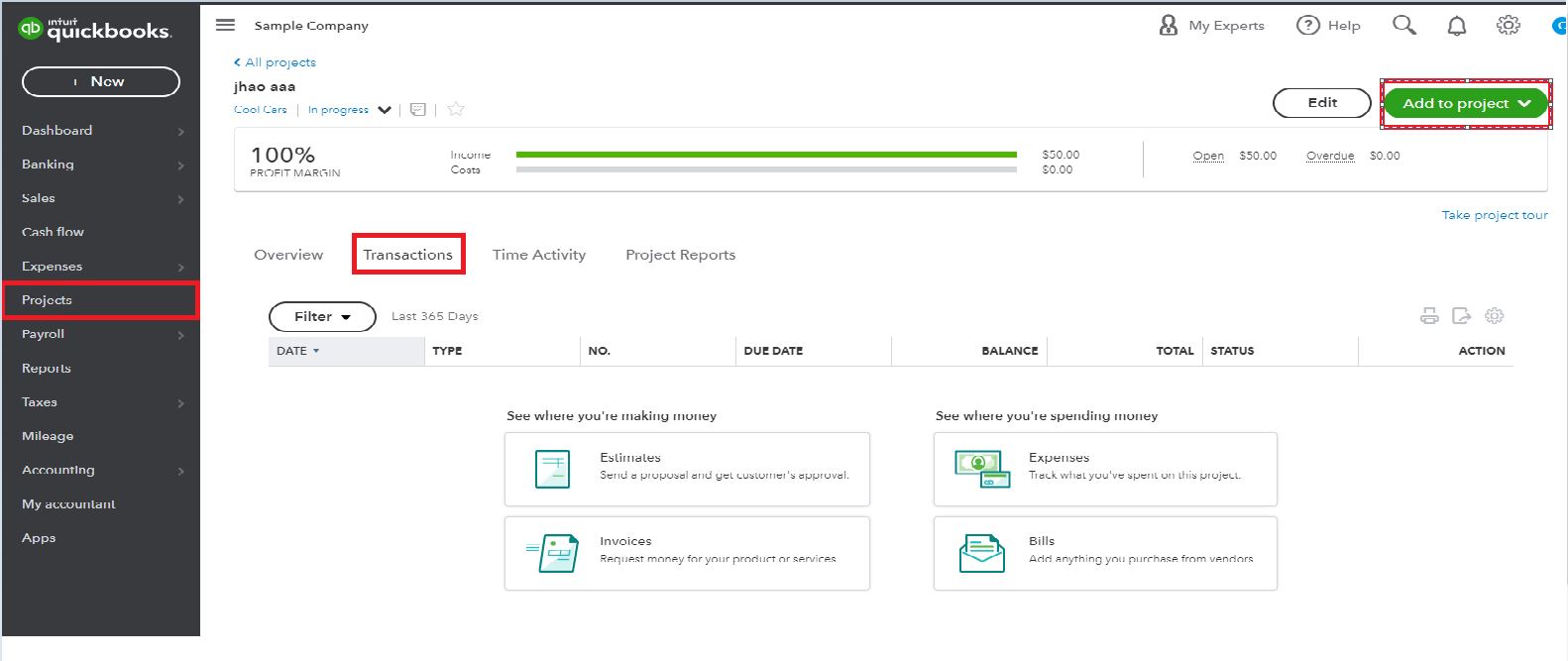This screenshot has width=1568, height=661.
Task: Switch to the Time Activity tab
Action: pos(538,255)
